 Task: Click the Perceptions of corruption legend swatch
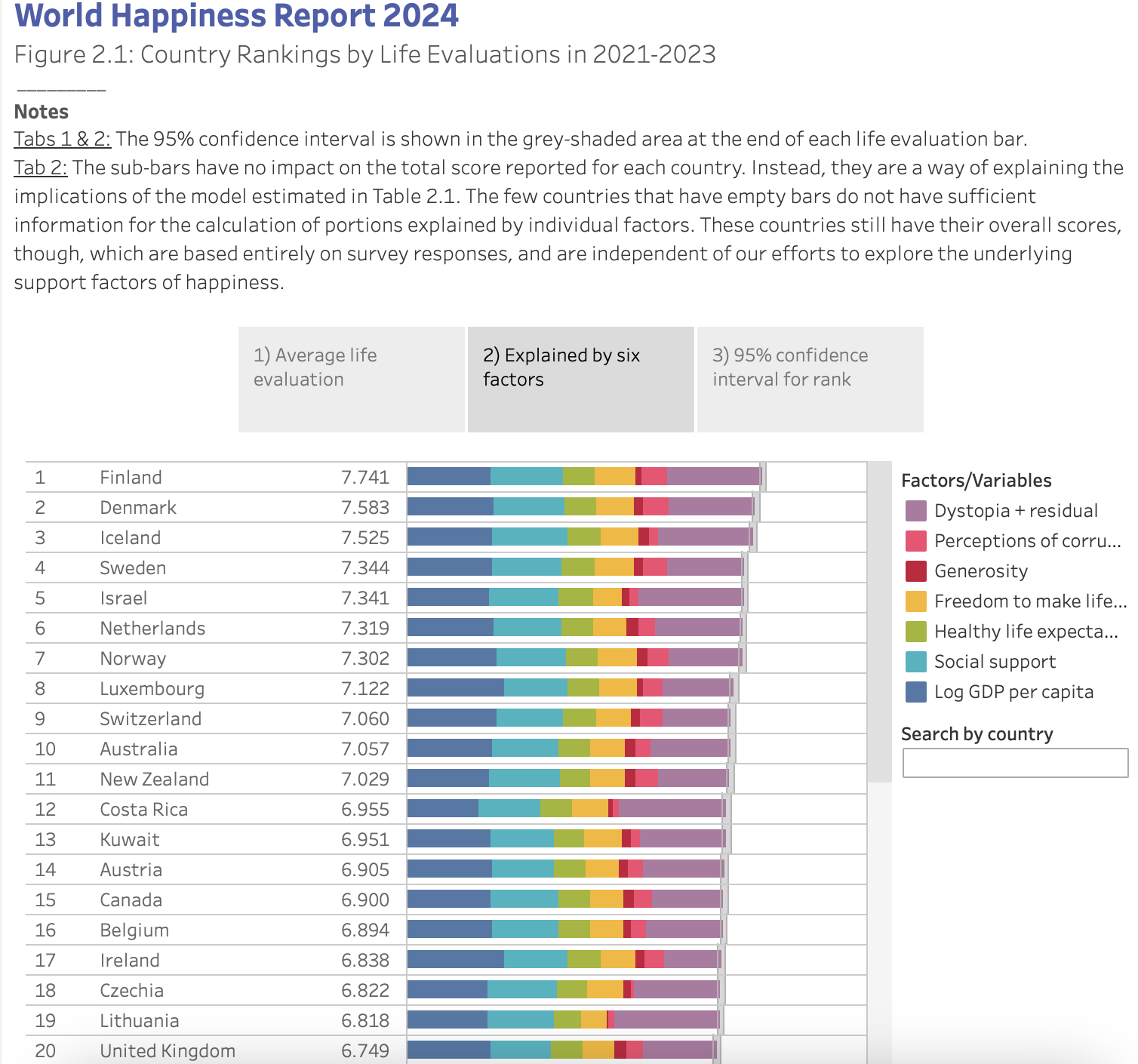click(915, 541)
